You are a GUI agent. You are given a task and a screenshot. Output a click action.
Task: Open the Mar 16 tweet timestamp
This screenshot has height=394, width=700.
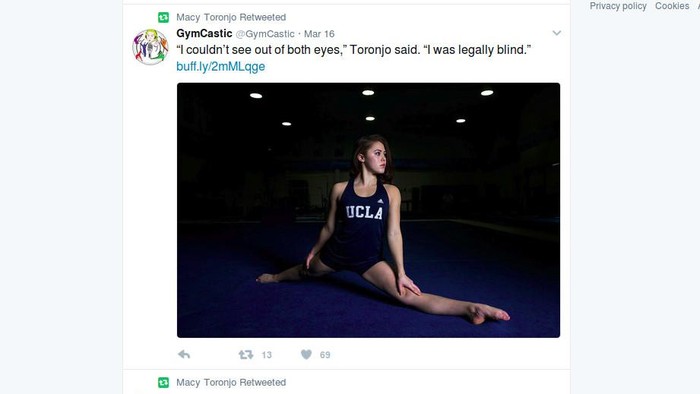tap(319, 34)
